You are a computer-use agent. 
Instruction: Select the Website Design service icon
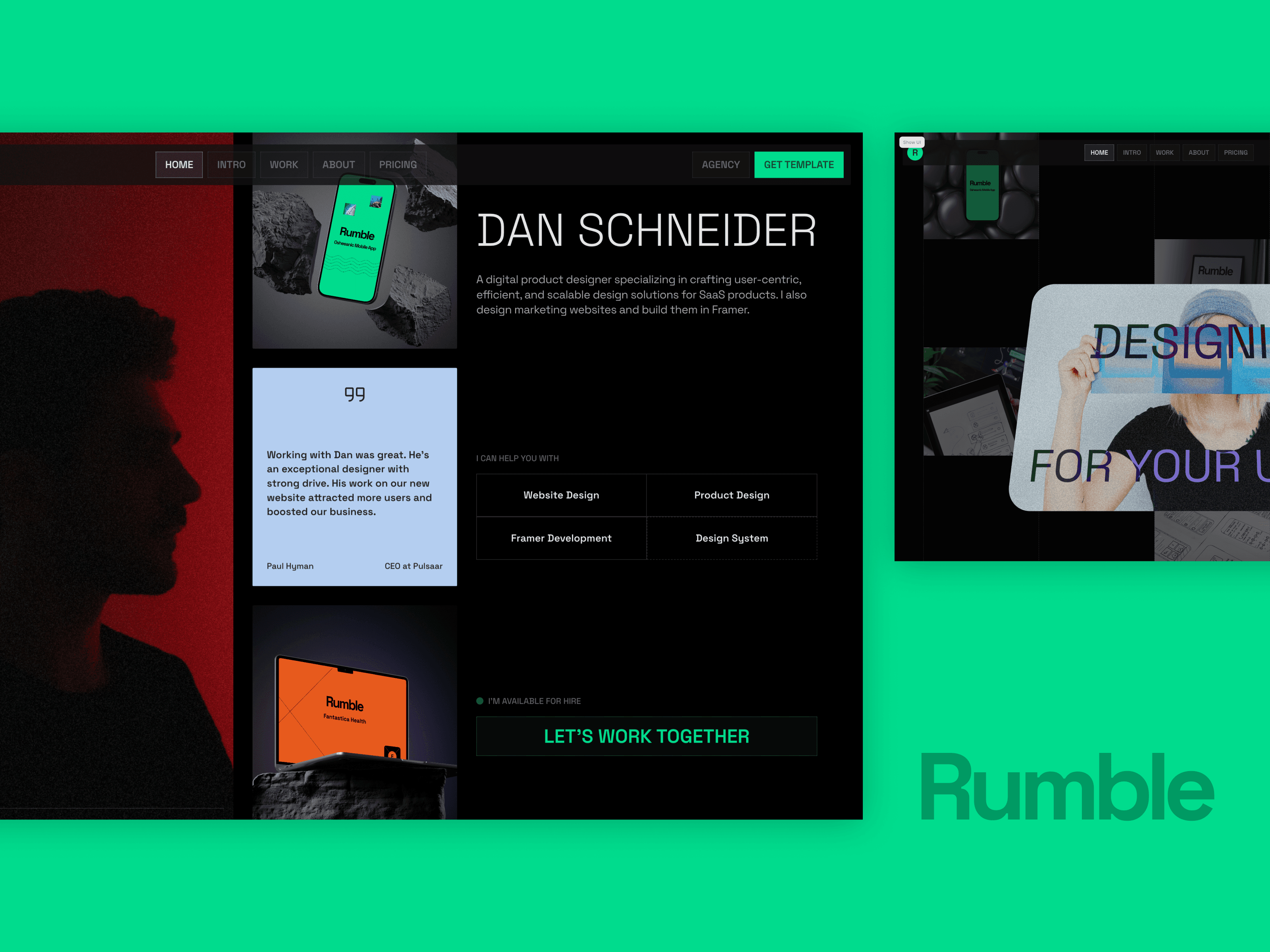[562, 494]
